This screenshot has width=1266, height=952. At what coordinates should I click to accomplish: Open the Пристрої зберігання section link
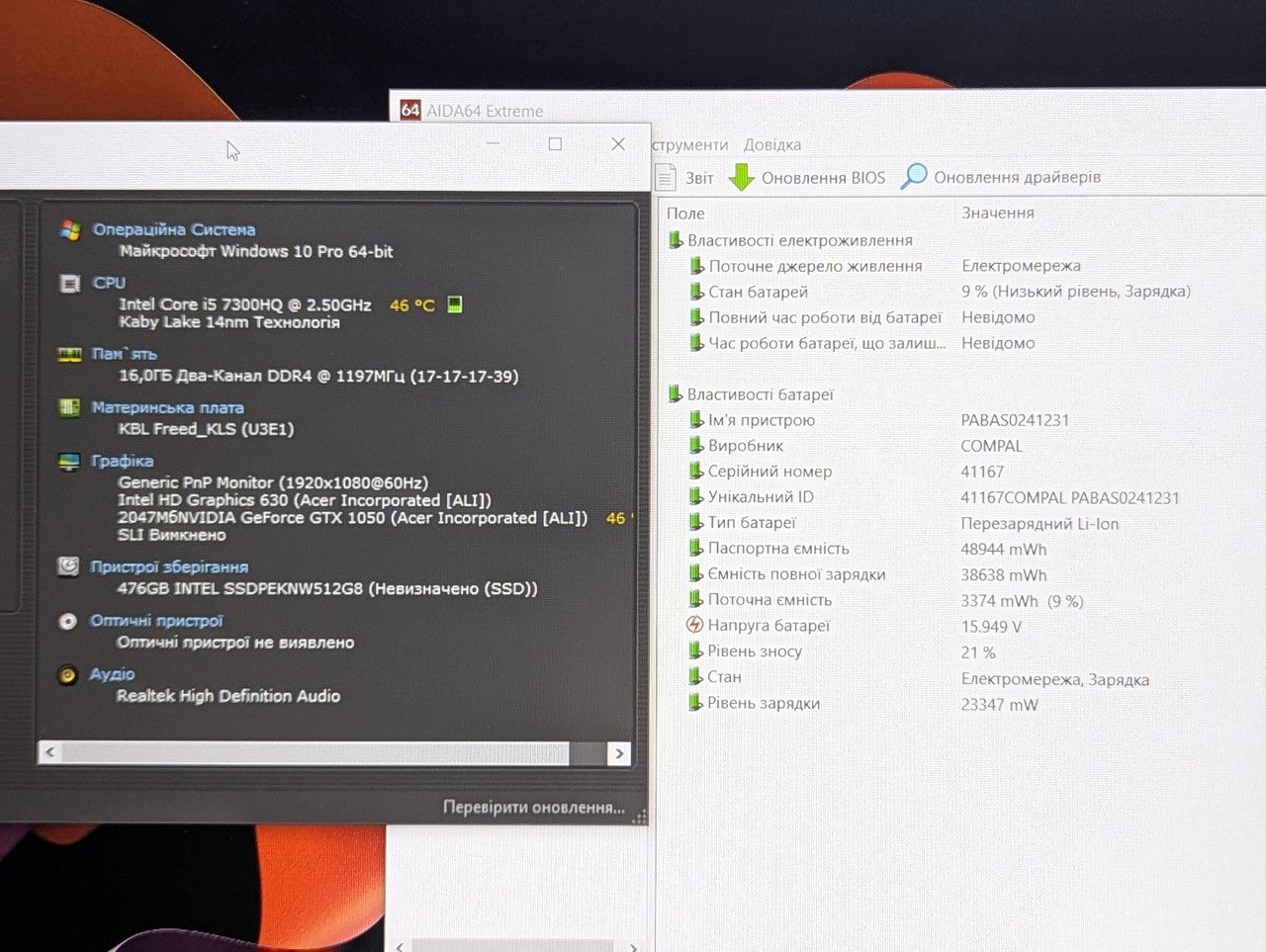(169, 566)
